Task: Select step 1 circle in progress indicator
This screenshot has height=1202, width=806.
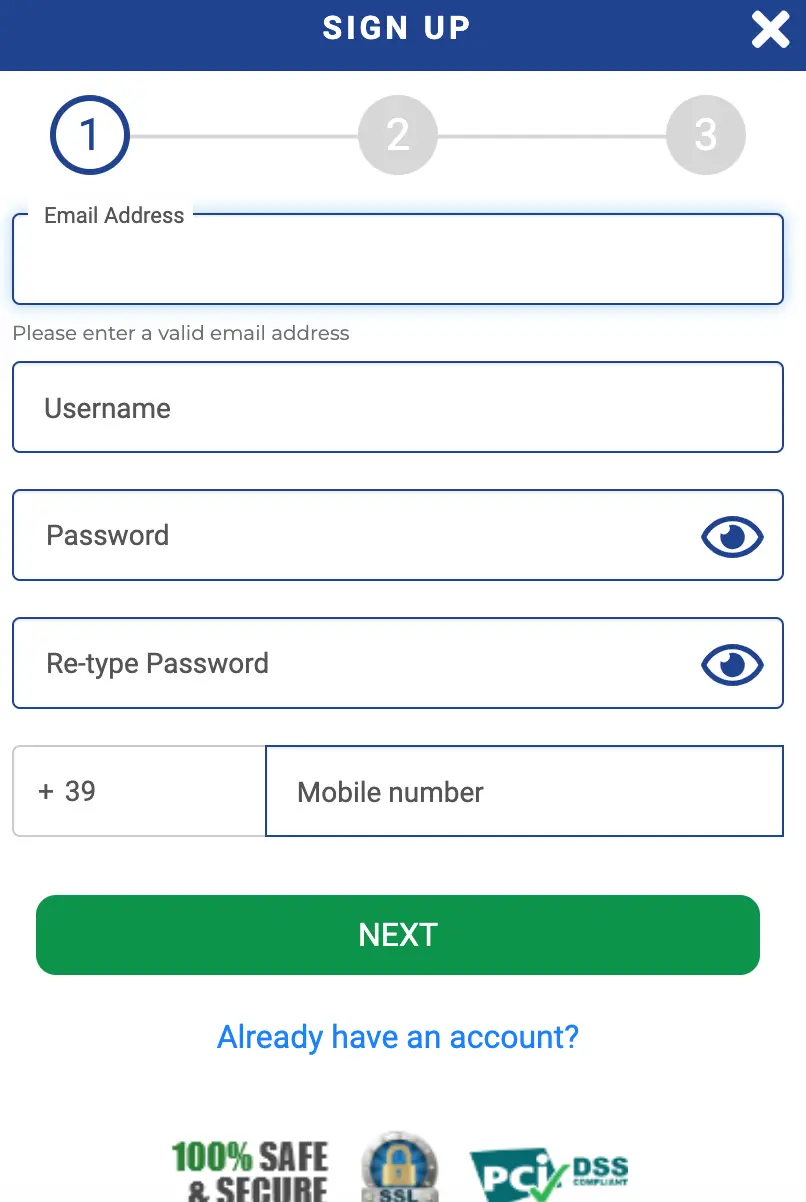Action: (x=90, y=135)
